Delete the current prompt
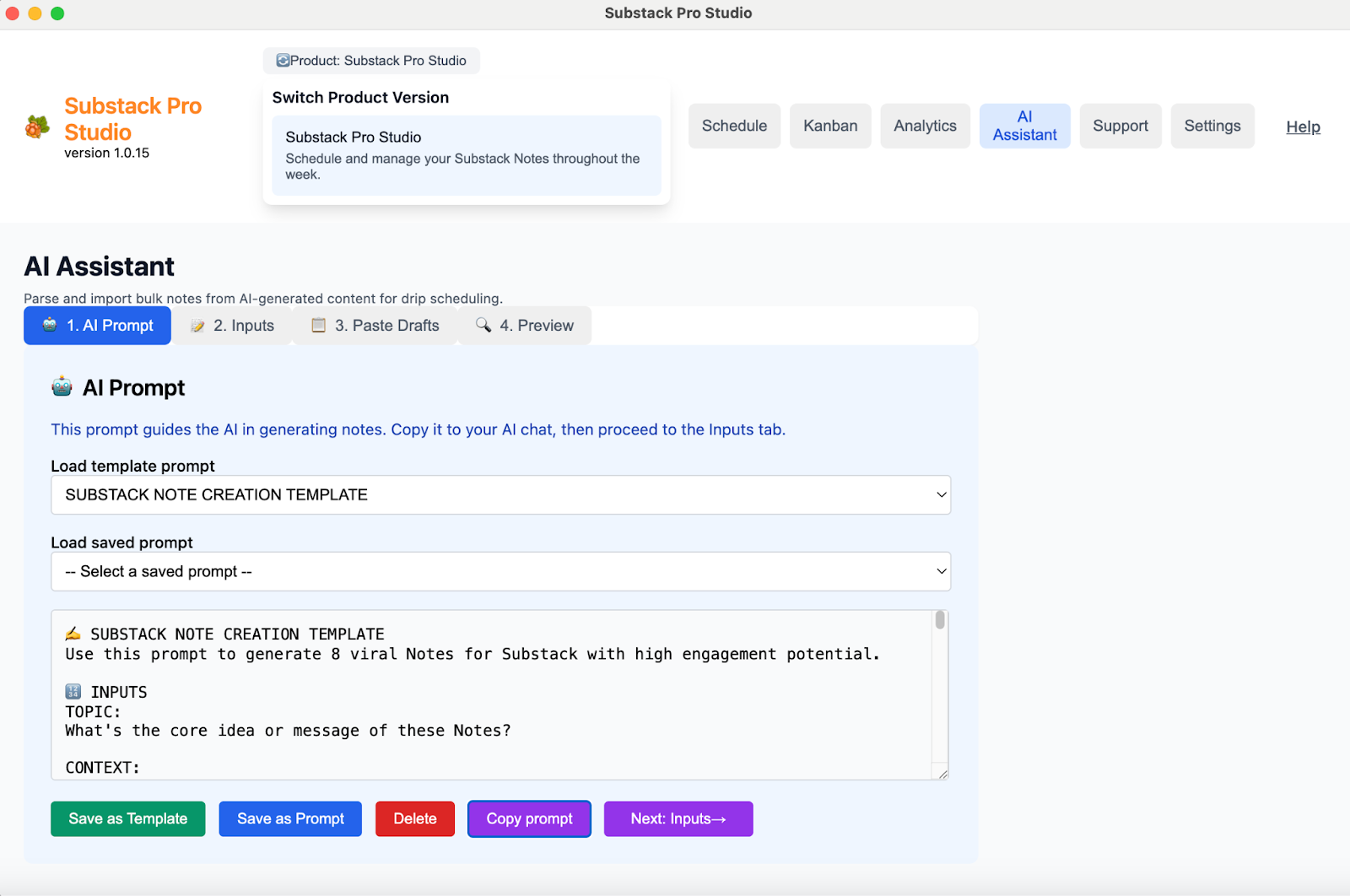 (415, 818)
